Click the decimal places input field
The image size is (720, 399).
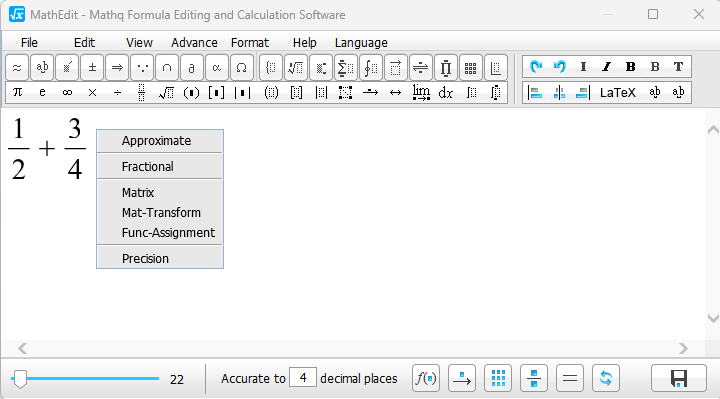coord(303,377)
